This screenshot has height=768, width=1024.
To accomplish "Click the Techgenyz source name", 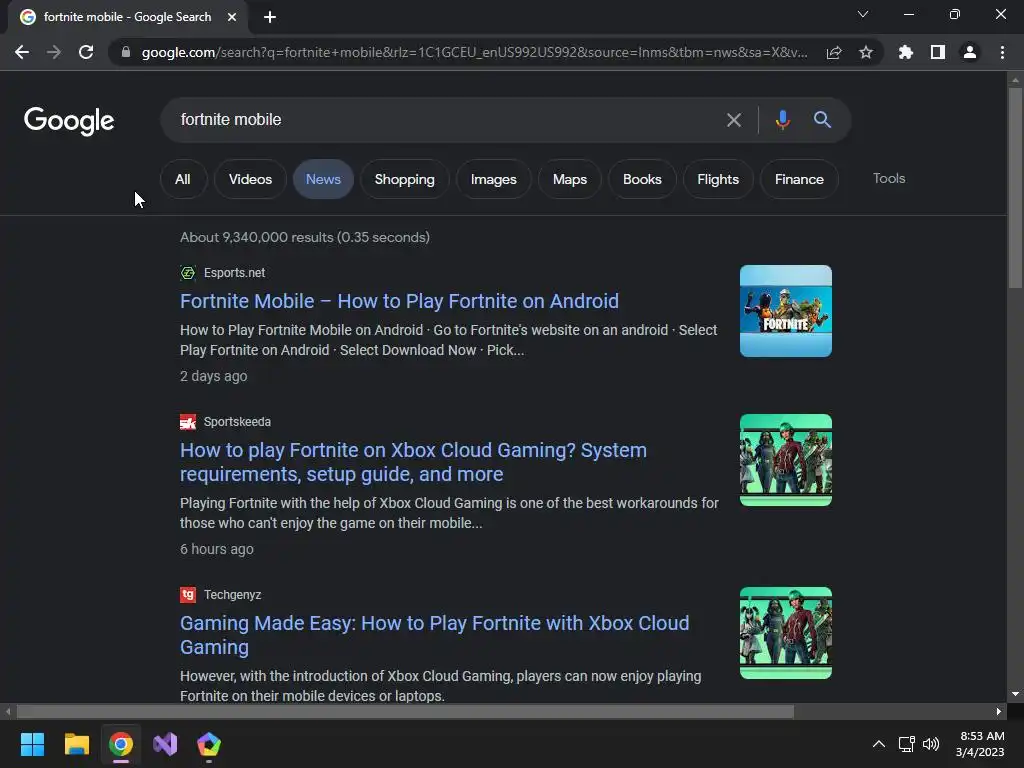I will click(232, 595).
